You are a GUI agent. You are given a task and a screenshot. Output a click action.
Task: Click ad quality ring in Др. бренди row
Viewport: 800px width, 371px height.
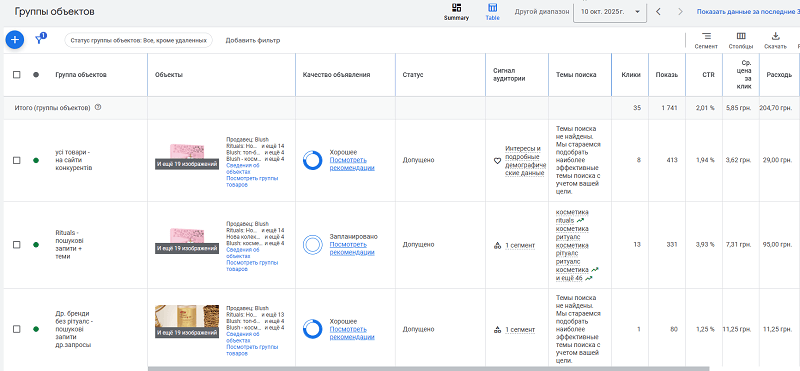(x=312, y=329)
